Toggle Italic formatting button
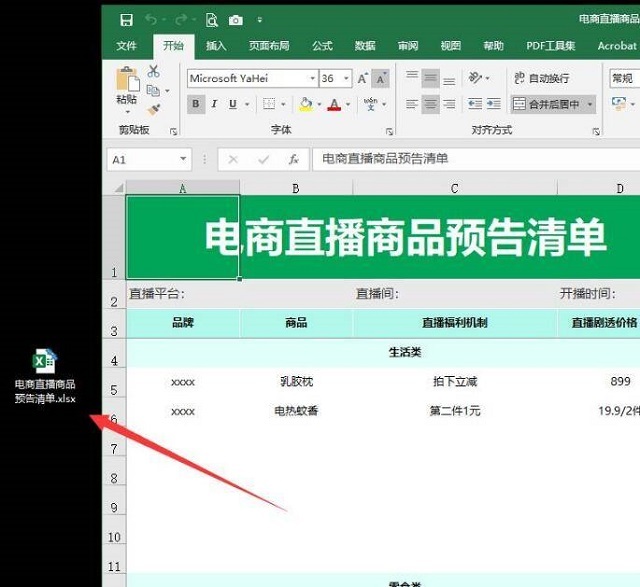 [x=214, y=104]
